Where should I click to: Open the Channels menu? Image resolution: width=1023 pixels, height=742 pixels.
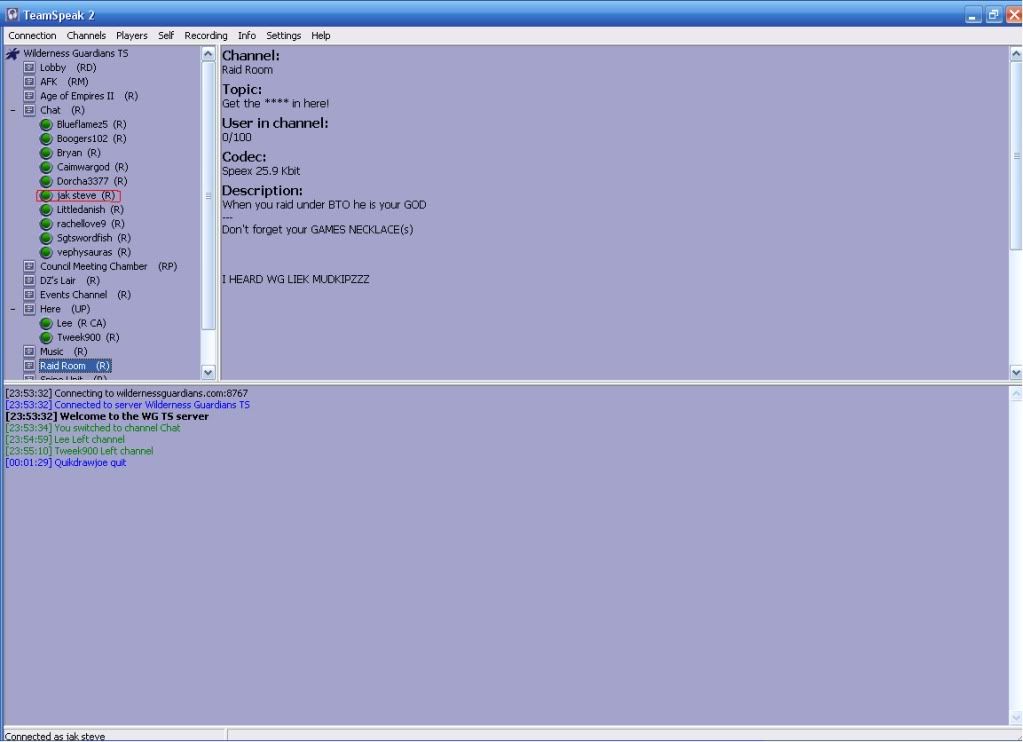tap(86, 35)
